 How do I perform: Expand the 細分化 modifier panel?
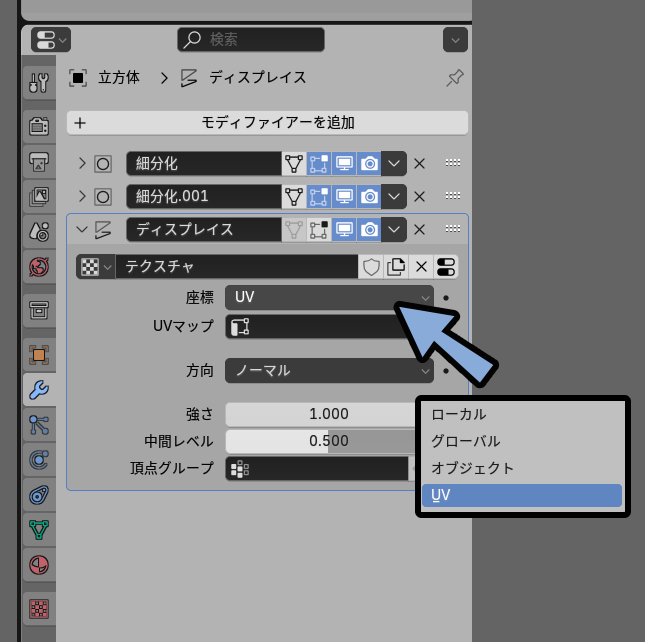[82, 163]
